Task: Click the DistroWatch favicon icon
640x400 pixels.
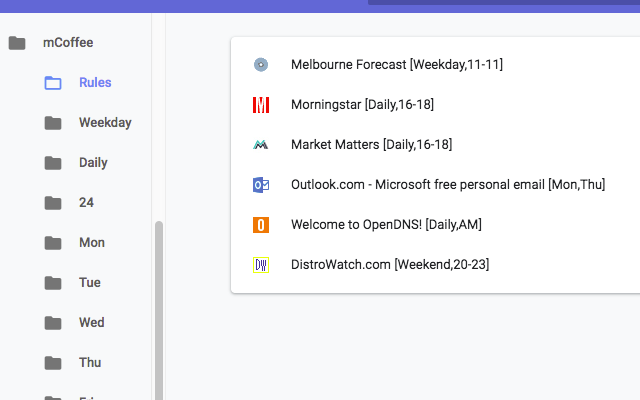Action: tap(261, 265)
